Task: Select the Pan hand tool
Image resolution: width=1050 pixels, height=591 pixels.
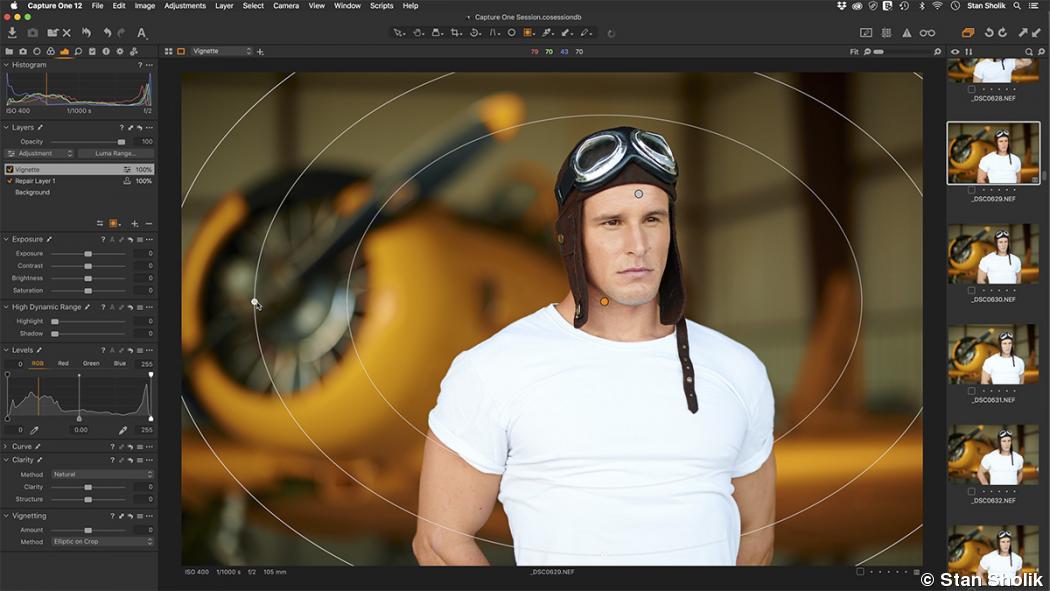Action: (417, 32)
